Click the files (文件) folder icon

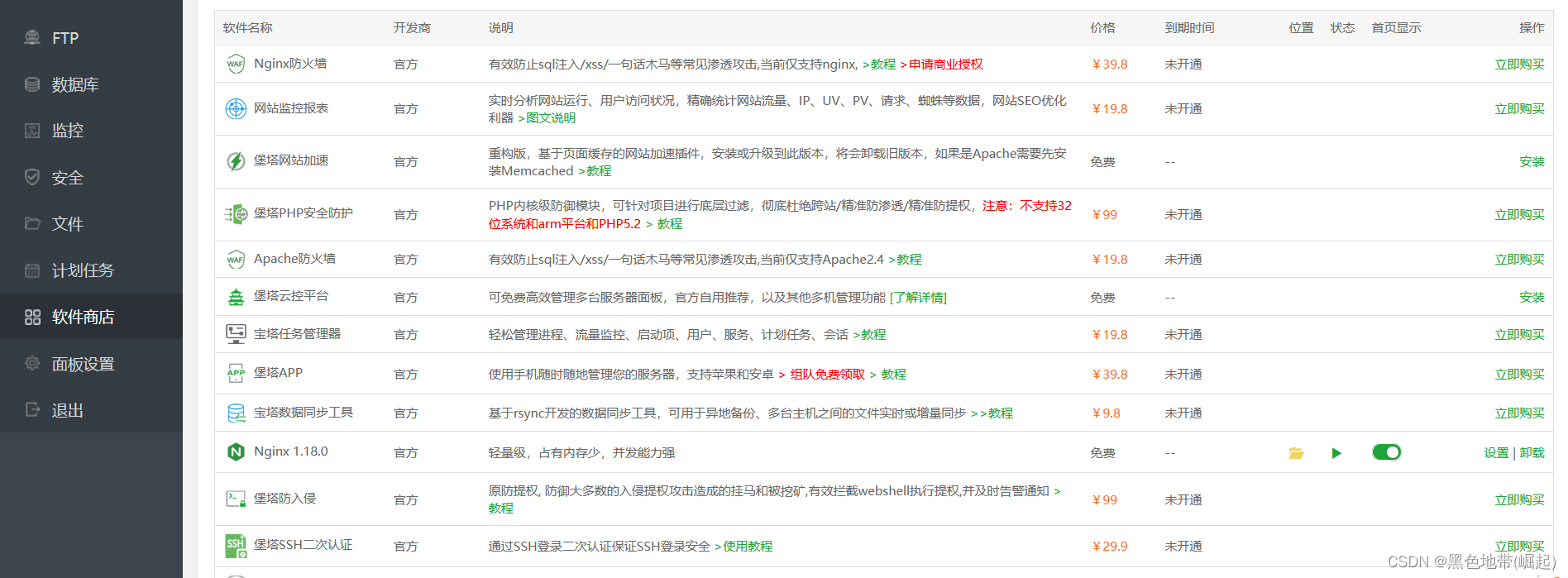tap(32, 223)
